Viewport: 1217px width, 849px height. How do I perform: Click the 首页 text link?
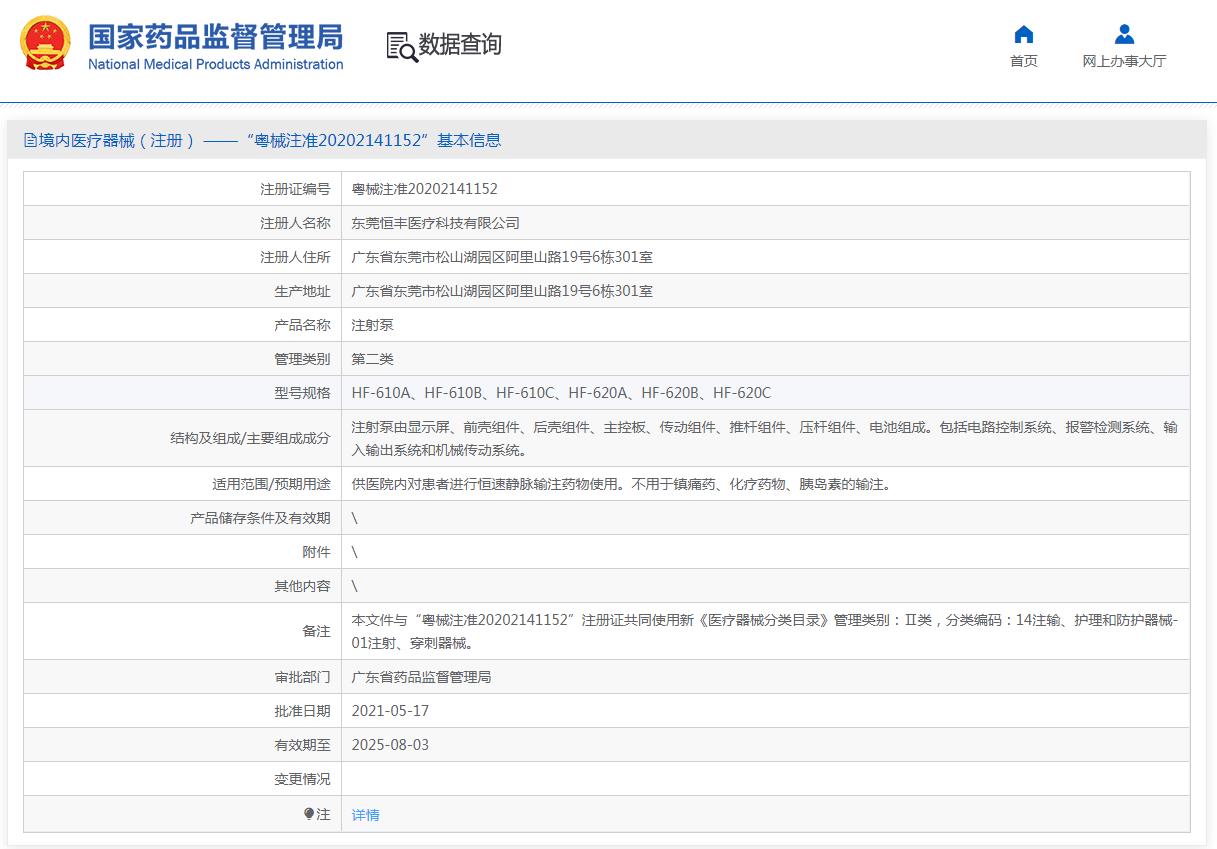(x=1023, y=61)
